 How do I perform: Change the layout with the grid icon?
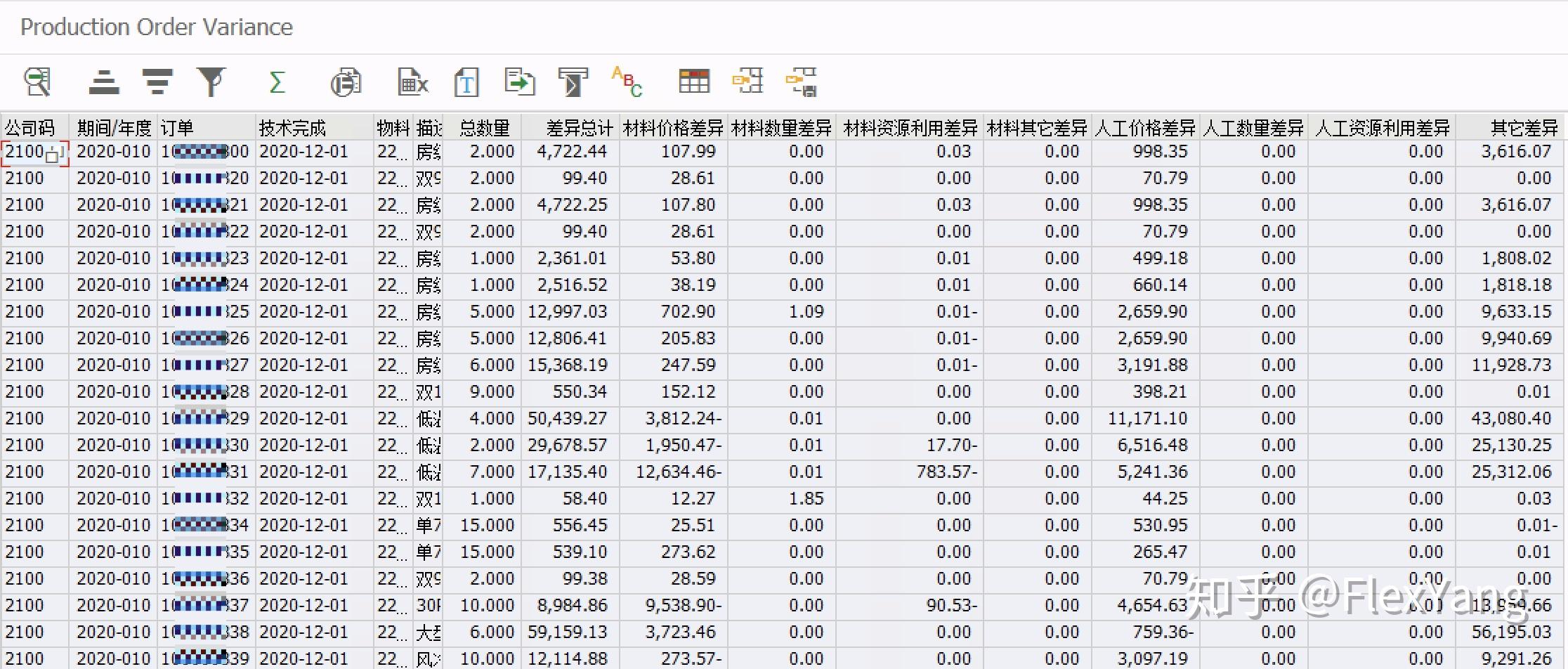coord(694,82)
